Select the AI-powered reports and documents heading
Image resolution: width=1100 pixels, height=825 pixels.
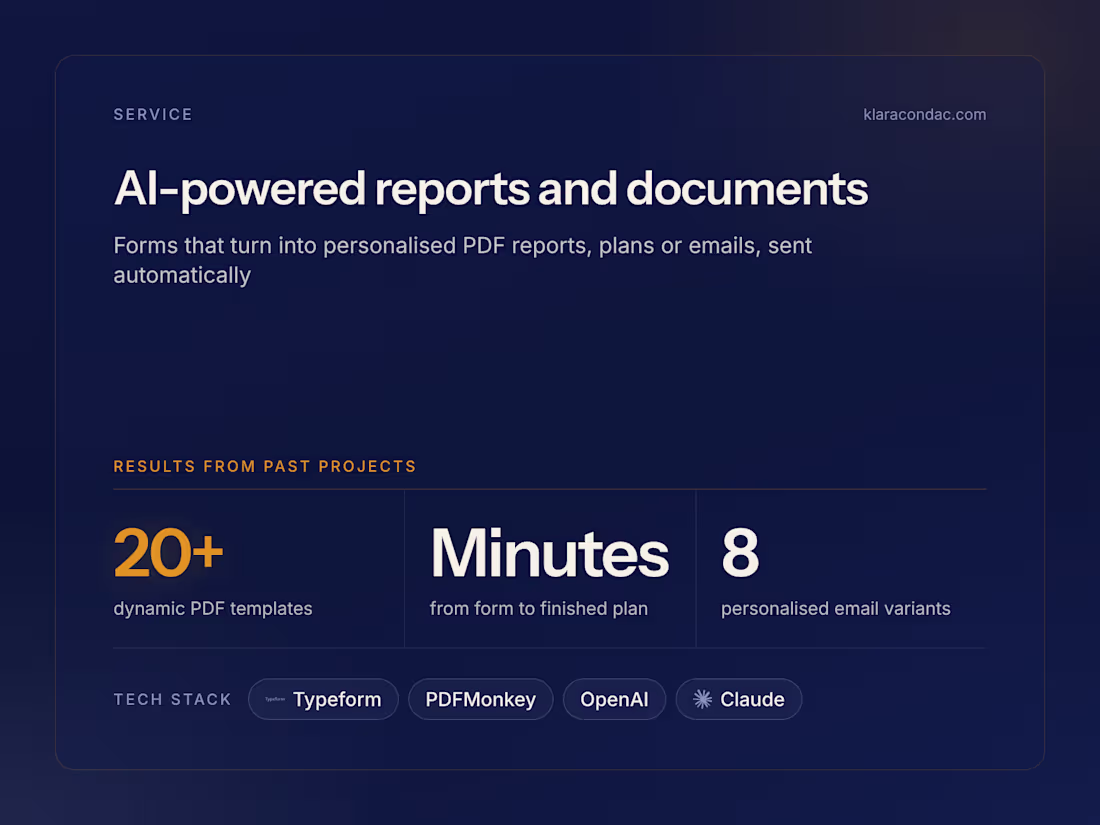490,189
